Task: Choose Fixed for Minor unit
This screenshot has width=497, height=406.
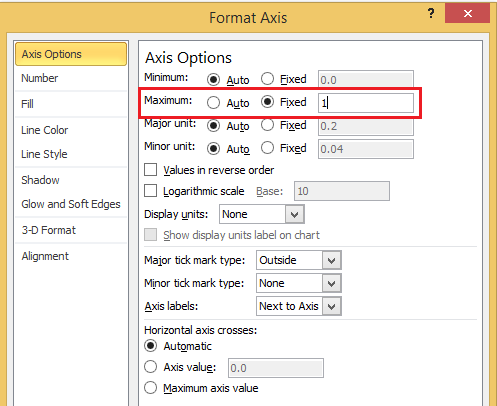Action: pyautogui.click(x=267, y=148)
